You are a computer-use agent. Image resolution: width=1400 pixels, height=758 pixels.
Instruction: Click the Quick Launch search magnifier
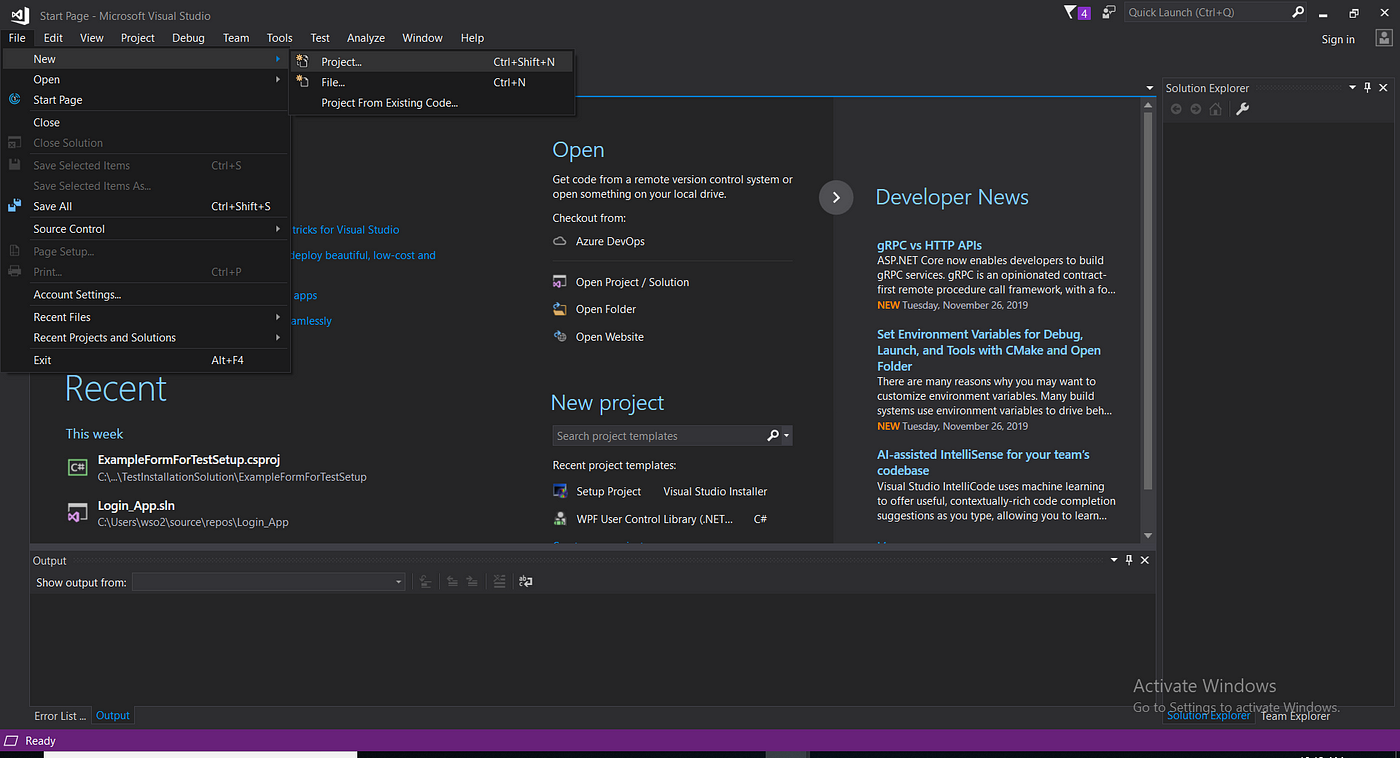coord(1298,12)
